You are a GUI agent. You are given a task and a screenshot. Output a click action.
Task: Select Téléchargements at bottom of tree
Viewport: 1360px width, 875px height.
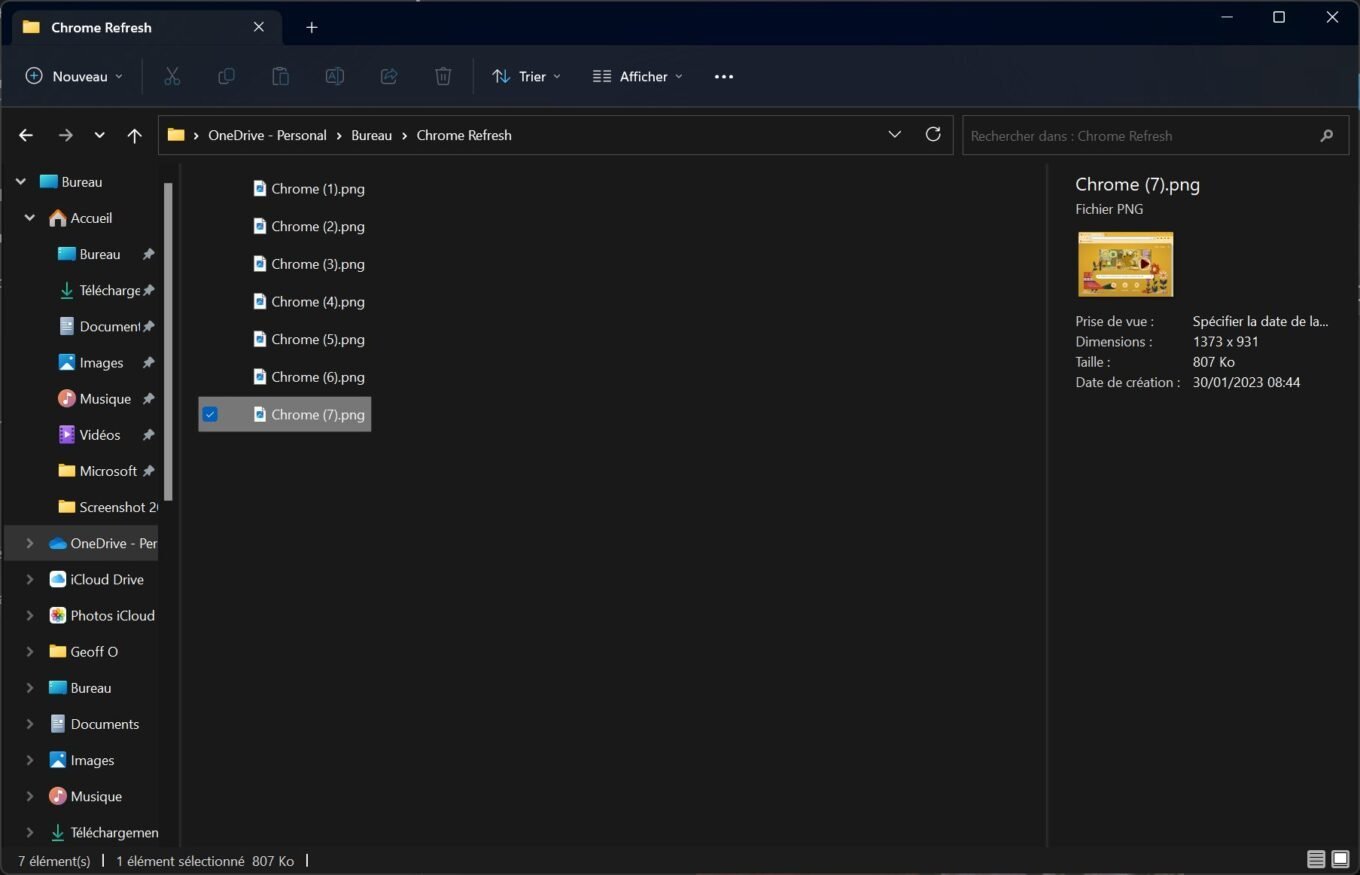104,832
